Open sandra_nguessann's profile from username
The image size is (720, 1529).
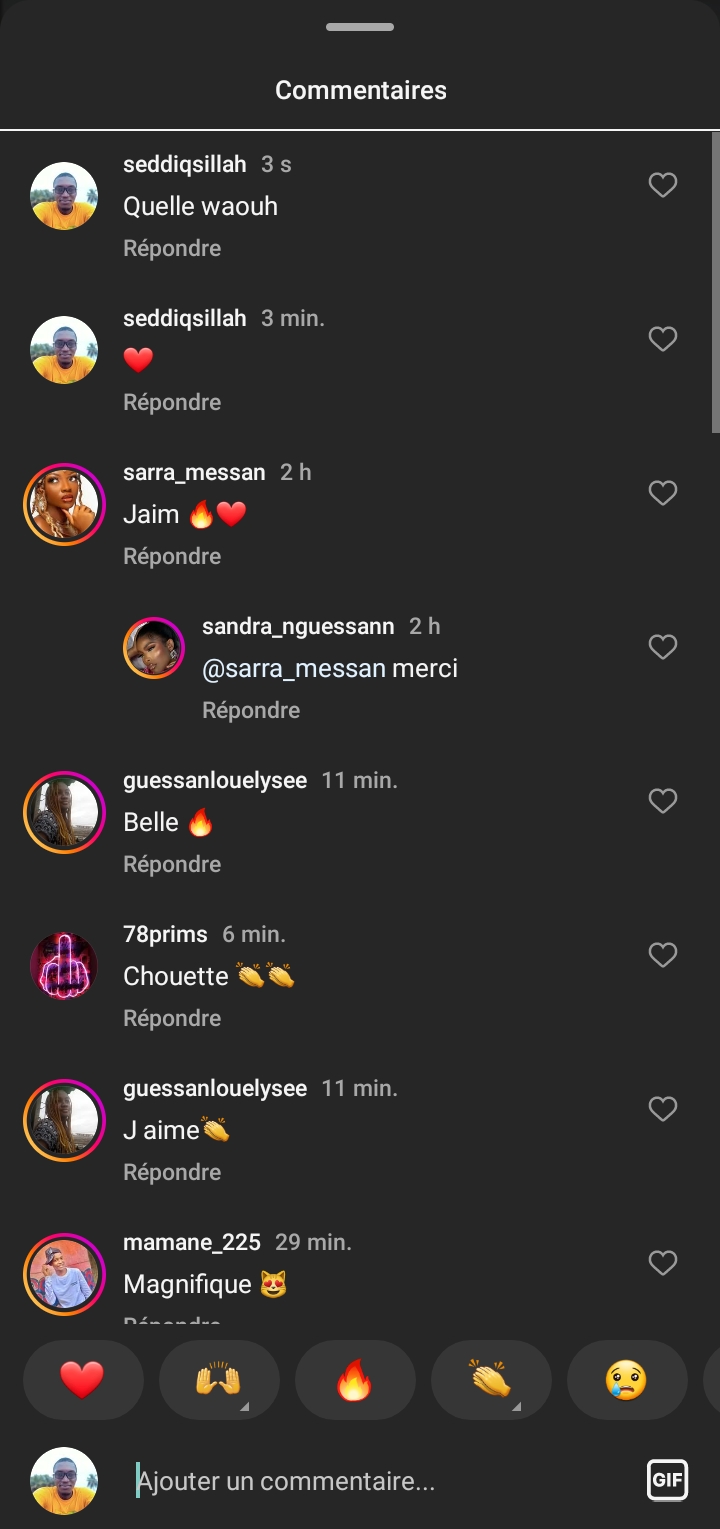pyautogui.click(x=298, y=626)
